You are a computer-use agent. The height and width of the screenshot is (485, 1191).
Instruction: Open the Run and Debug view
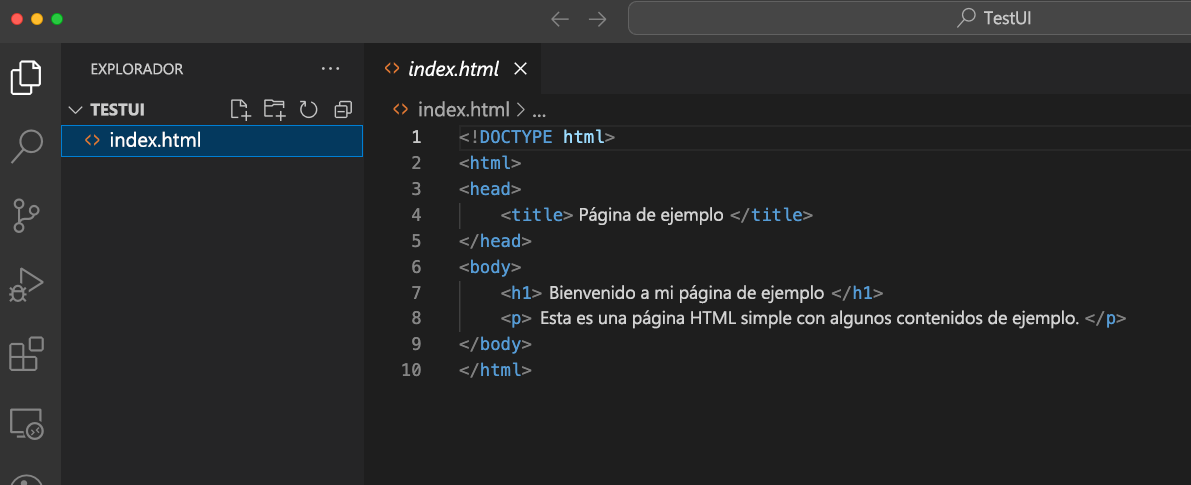tap(27, 285)
